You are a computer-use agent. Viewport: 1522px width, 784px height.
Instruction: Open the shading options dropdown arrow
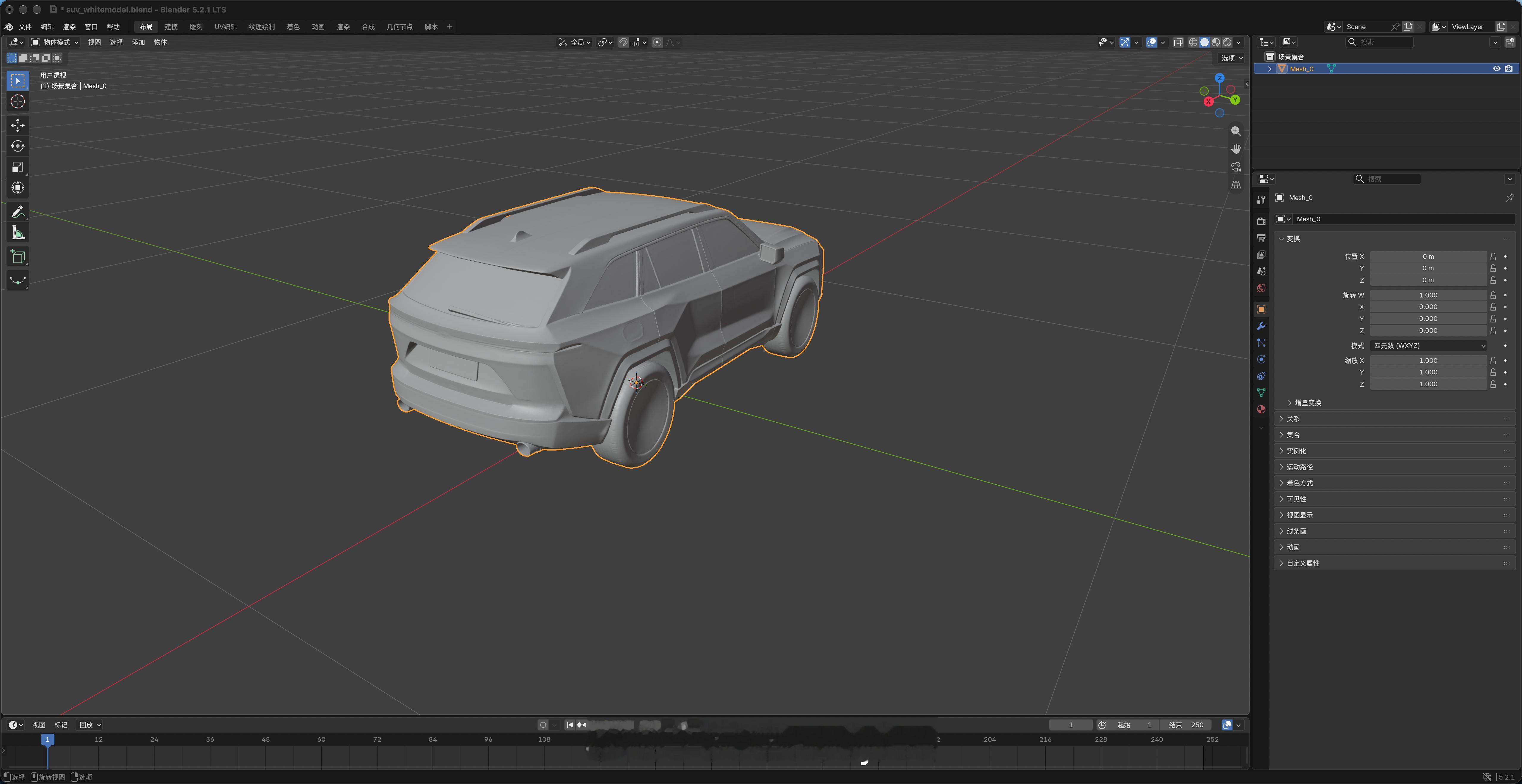click(x=1238, y=42)
